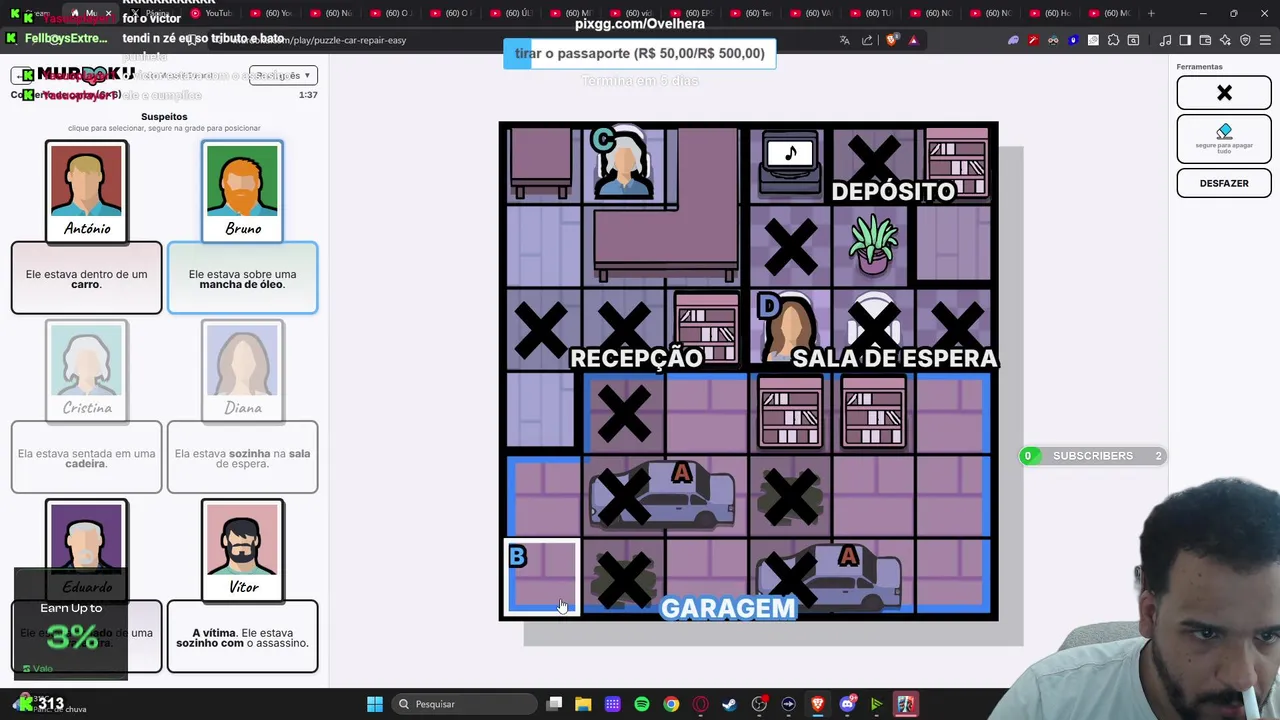Click Bruno's clue about the mancha de óleo
The image size is (1280, 720).
[242, 278]
